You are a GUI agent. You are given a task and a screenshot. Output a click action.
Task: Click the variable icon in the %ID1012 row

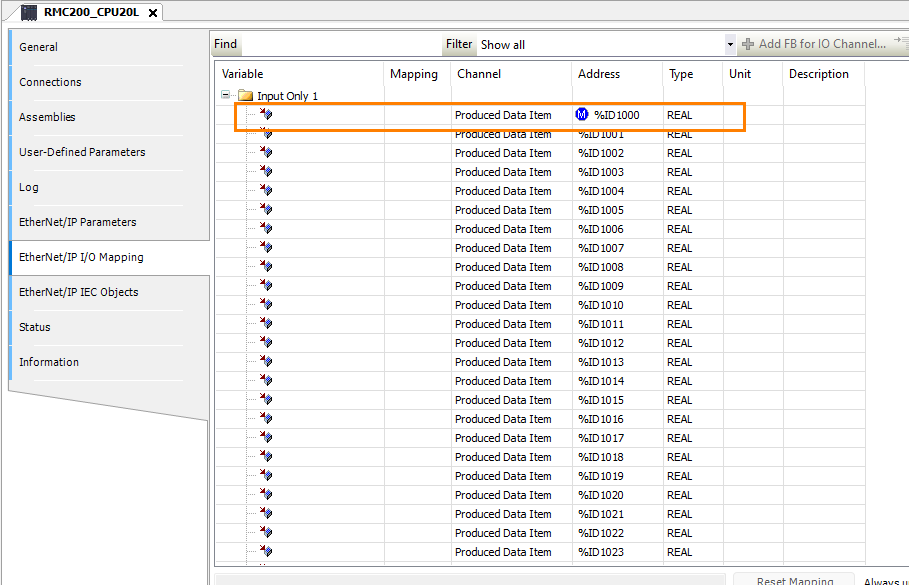pyautogui.click(x=266, y=343)
